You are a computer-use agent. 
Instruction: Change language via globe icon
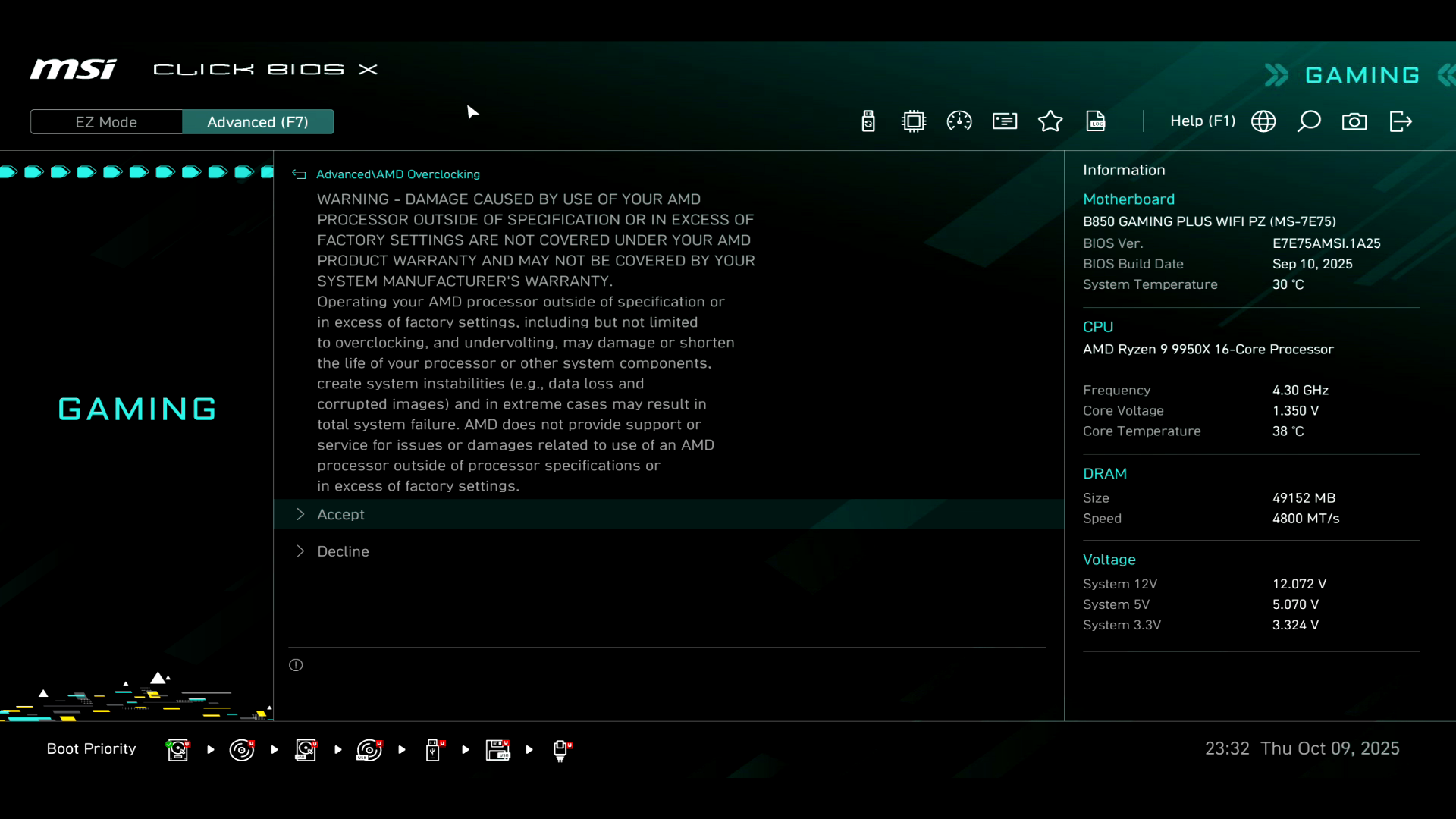[1263, 121]
